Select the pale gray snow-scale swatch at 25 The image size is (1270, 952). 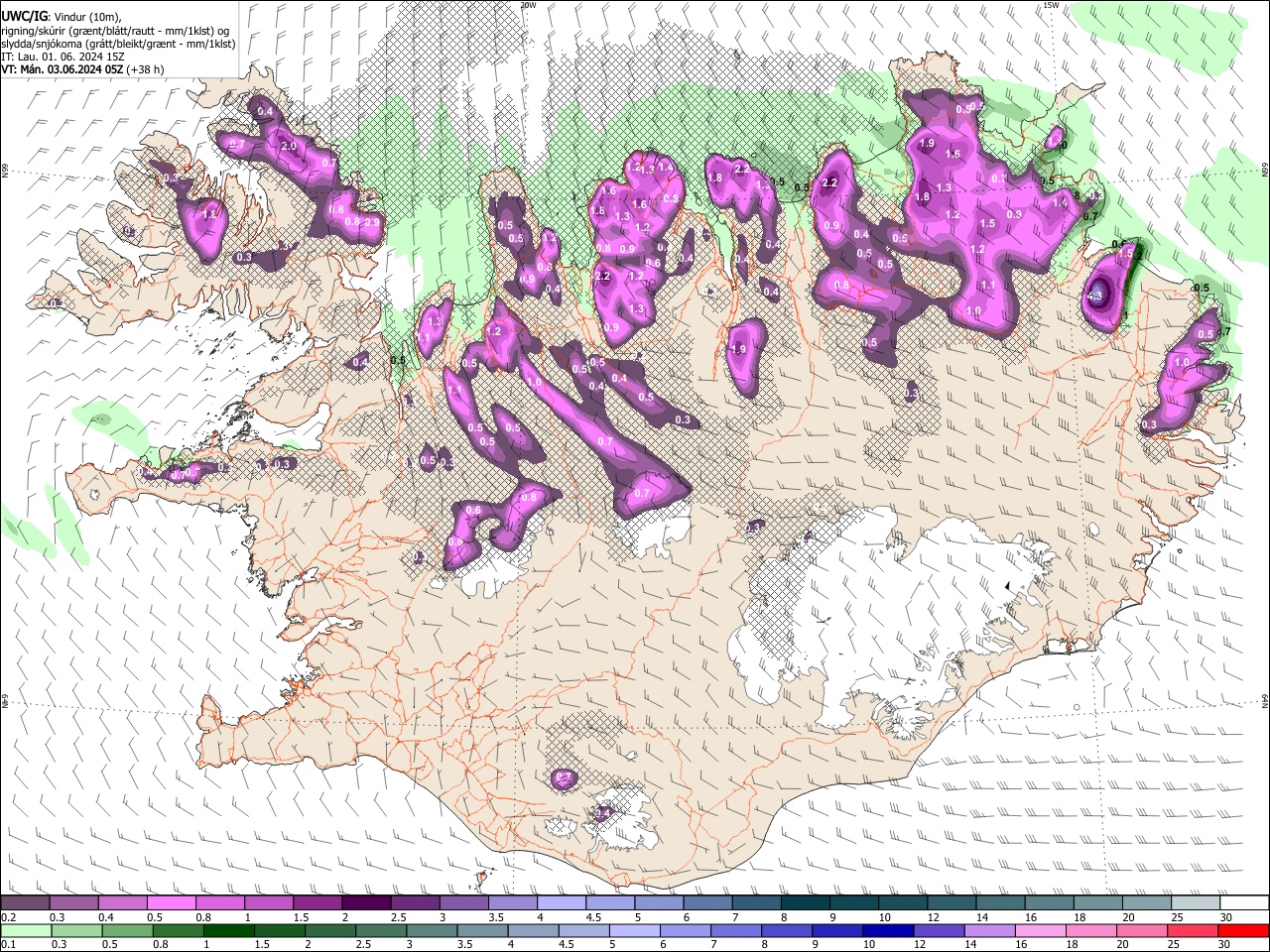pyautogui.click(x=1197, y=902)
